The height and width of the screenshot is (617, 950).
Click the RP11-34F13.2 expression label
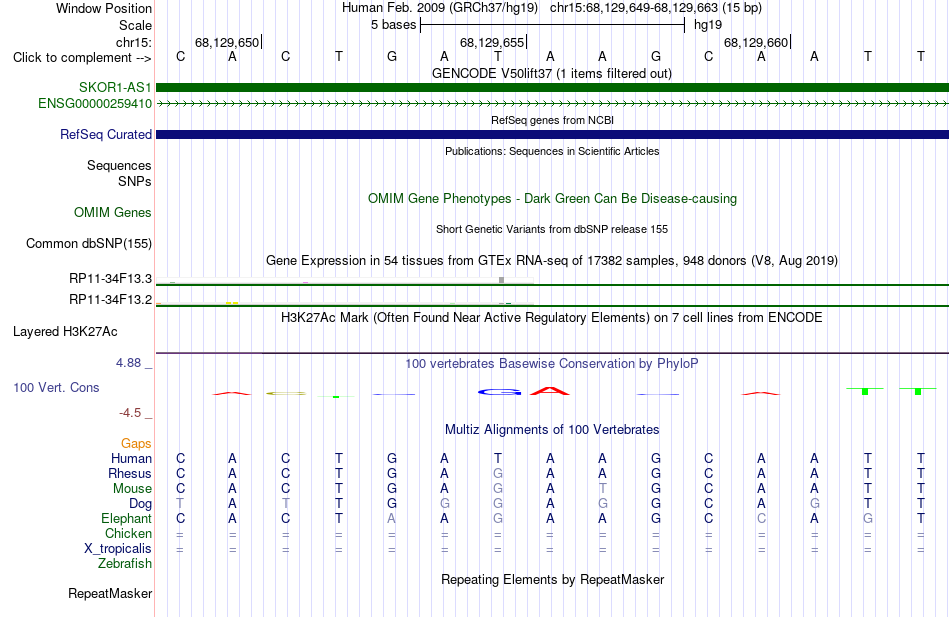pos(110,299)
